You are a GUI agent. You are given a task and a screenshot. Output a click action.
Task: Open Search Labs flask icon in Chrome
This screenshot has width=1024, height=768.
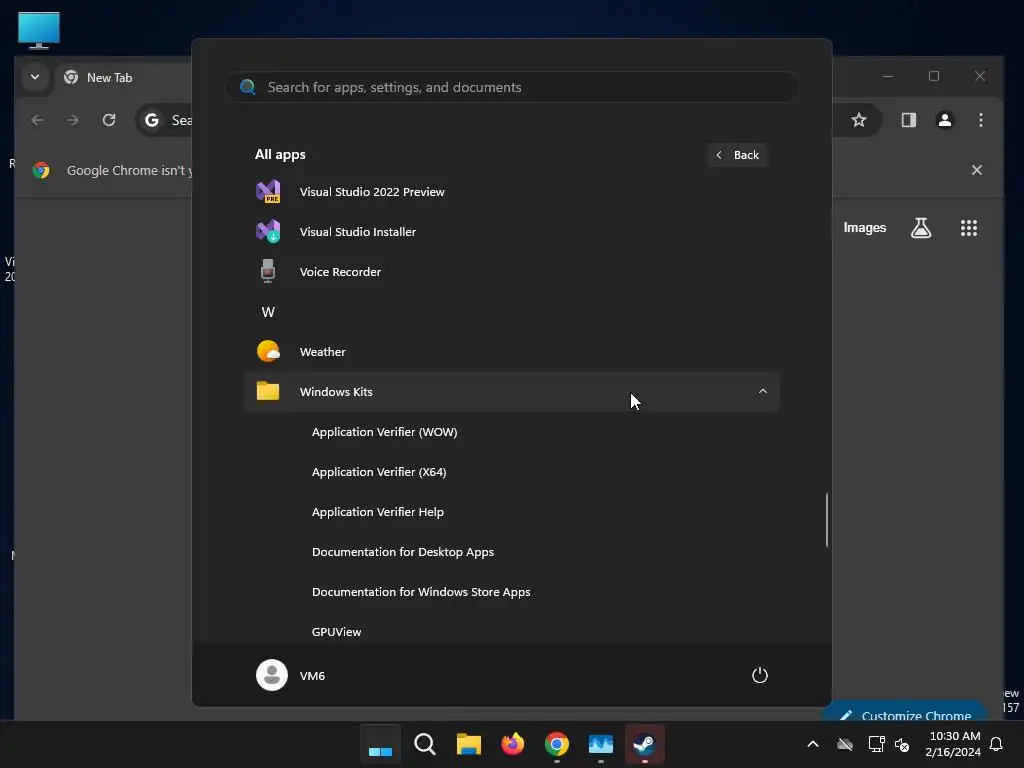[921, 228]
